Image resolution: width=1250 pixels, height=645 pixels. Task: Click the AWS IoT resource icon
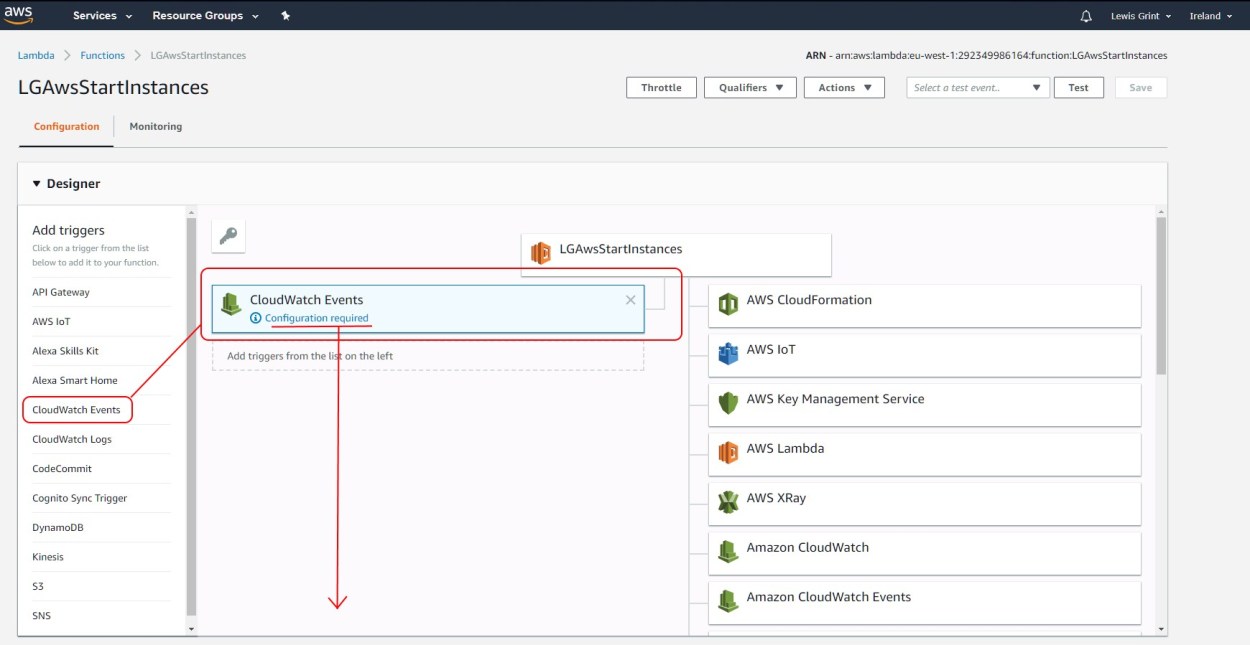pyautogui.click(x=728, y=353)
